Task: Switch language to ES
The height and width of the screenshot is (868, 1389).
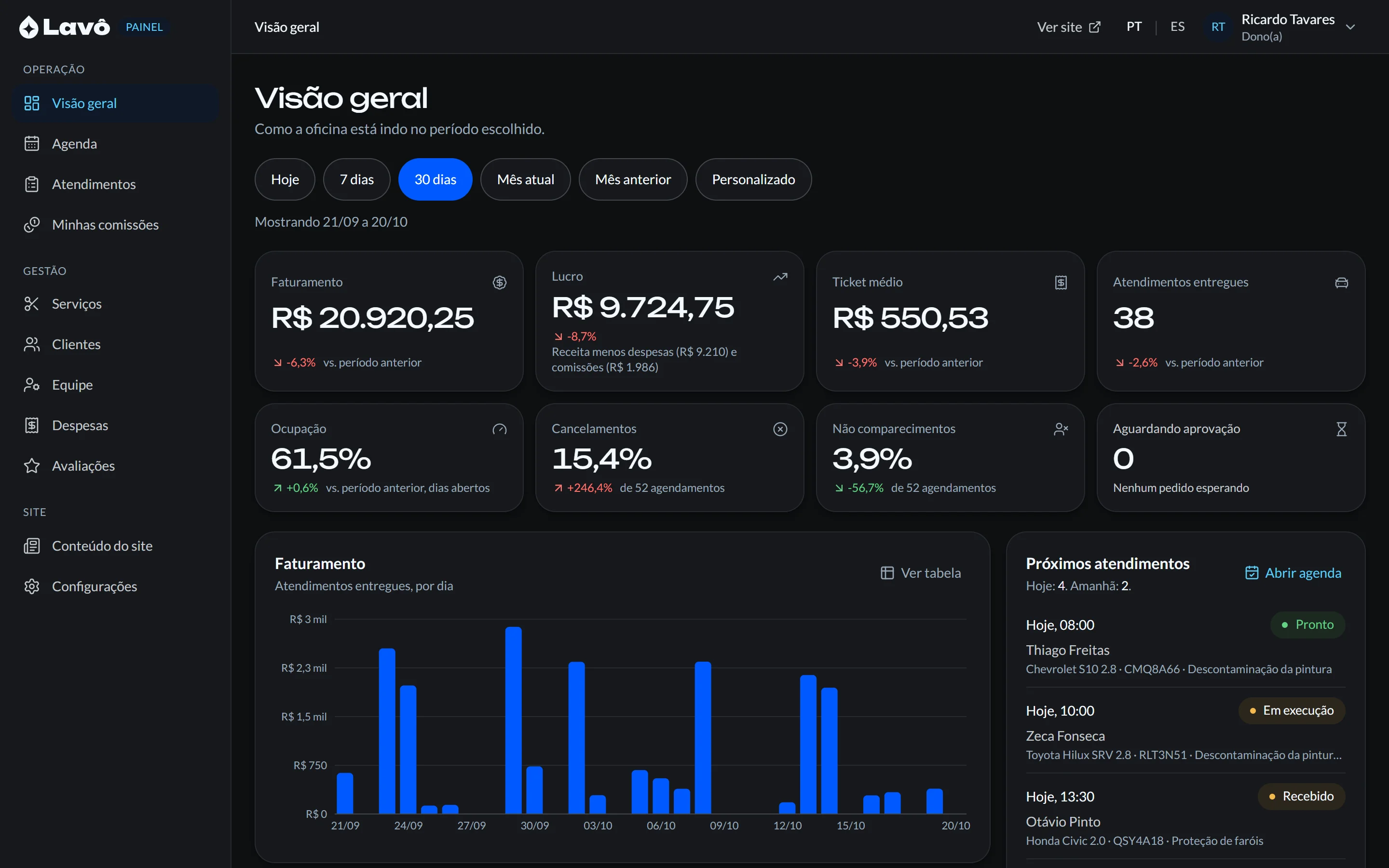Action: pos(1177,27)
